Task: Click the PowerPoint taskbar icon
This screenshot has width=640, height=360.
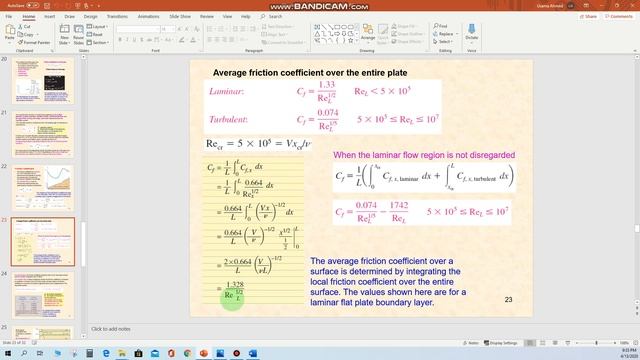Action: click(204, 353)
